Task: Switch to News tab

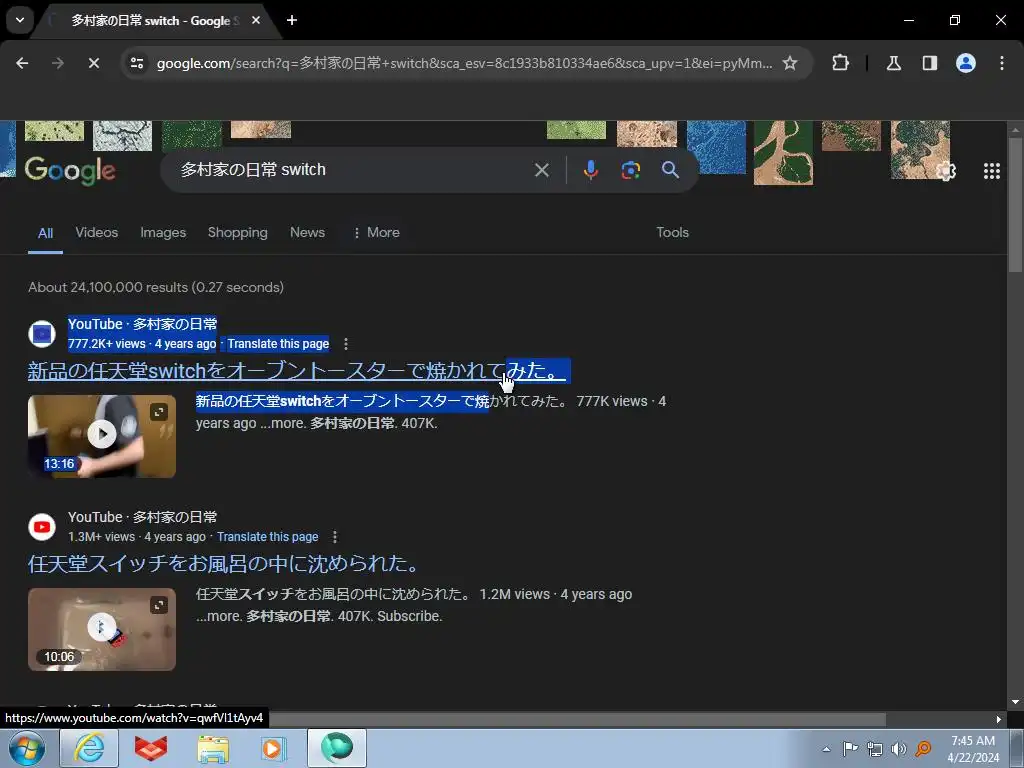Action: coord(307,232)
